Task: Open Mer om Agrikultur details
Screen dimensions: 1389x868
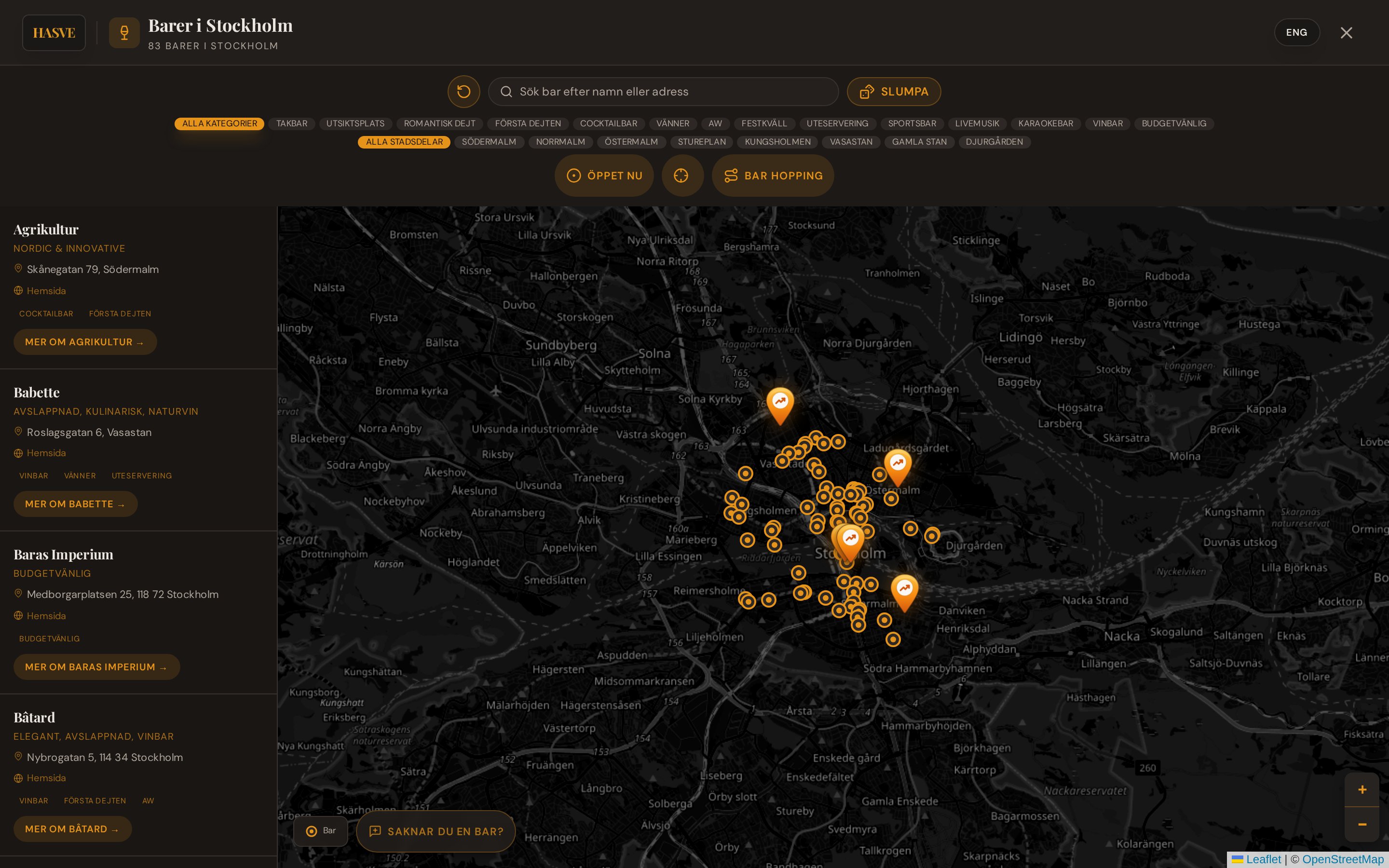Action: 85,342
